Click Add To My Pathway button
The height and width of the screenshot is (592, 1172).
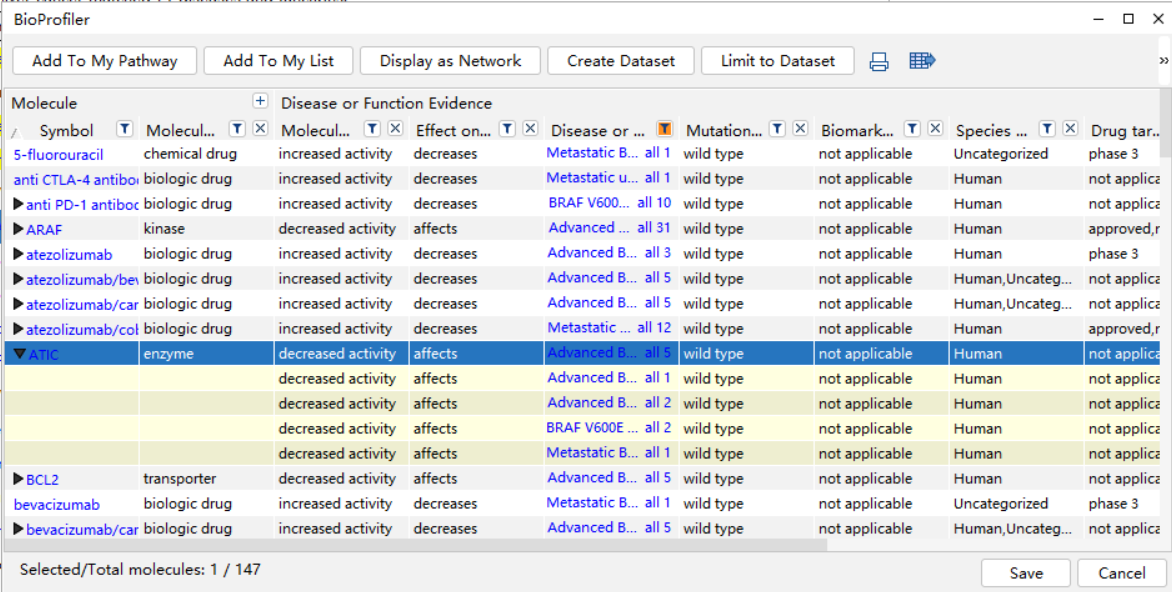coord(104,61)
